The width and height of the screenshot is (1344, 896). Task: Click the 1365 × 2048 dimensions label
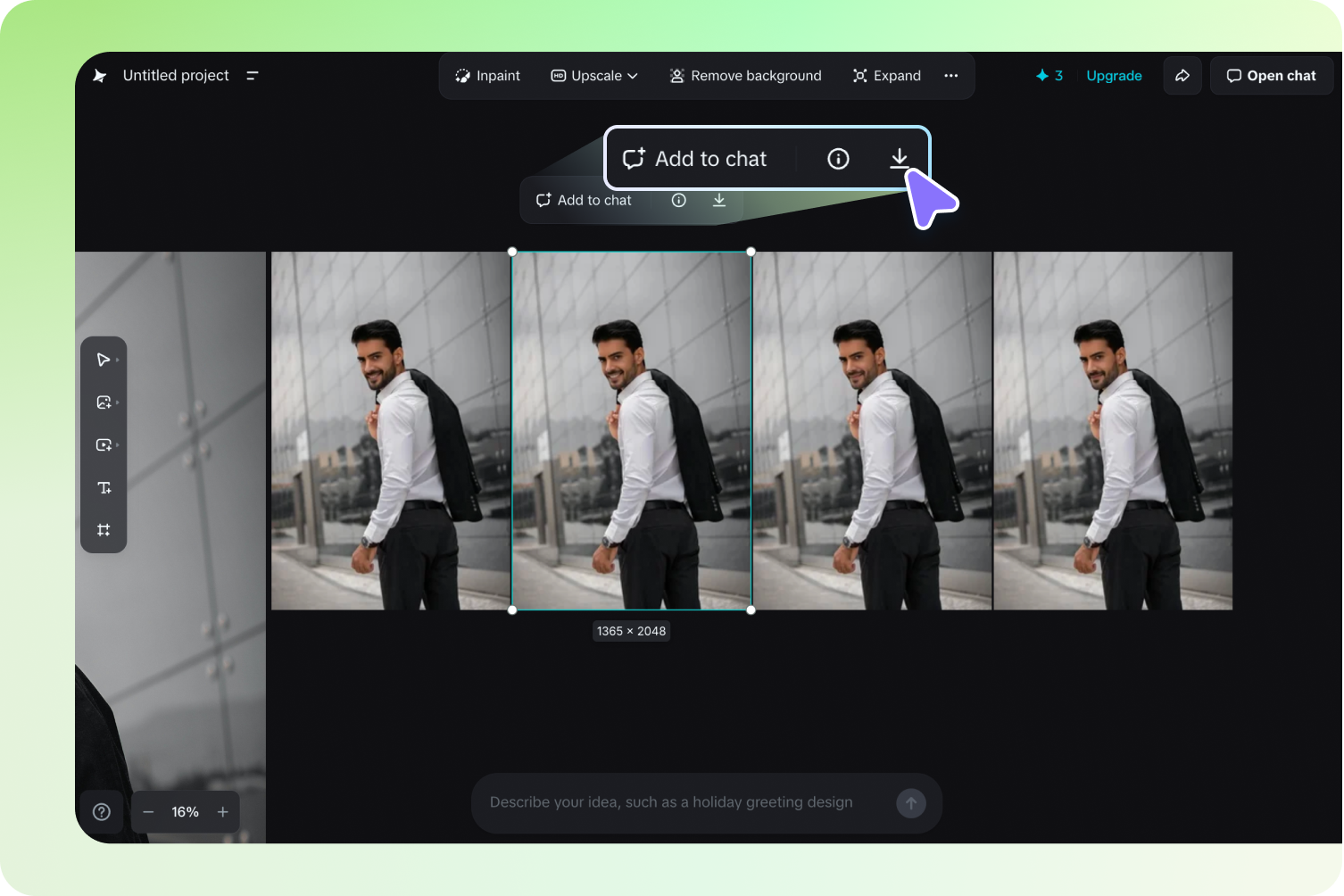tap(632, 631)
